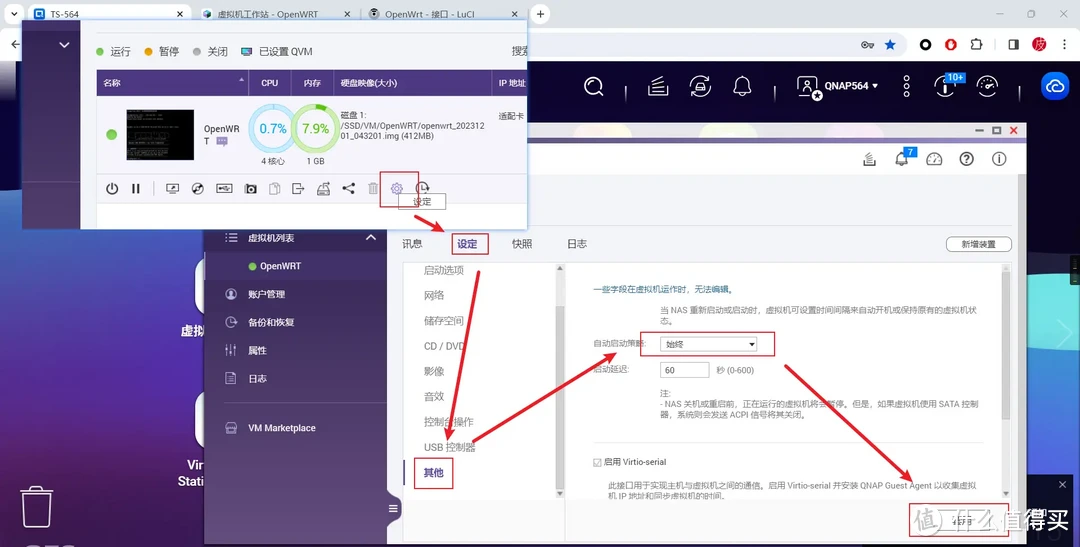The height and width of the screenshot is (547, 1080).
Task: Click the power button for OpenWRT VM
Action: point(112,189)
